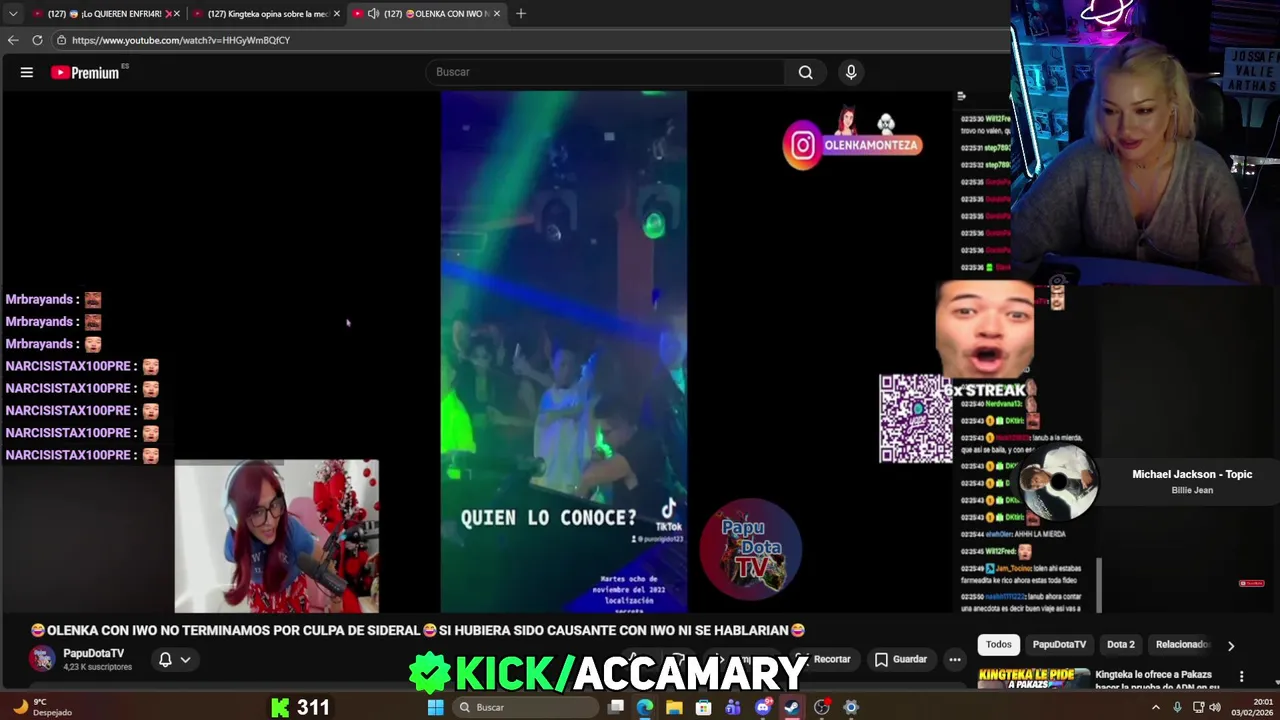Open the YouTube hamburger guide menu

pyautogui.click(x=27, y=72)
